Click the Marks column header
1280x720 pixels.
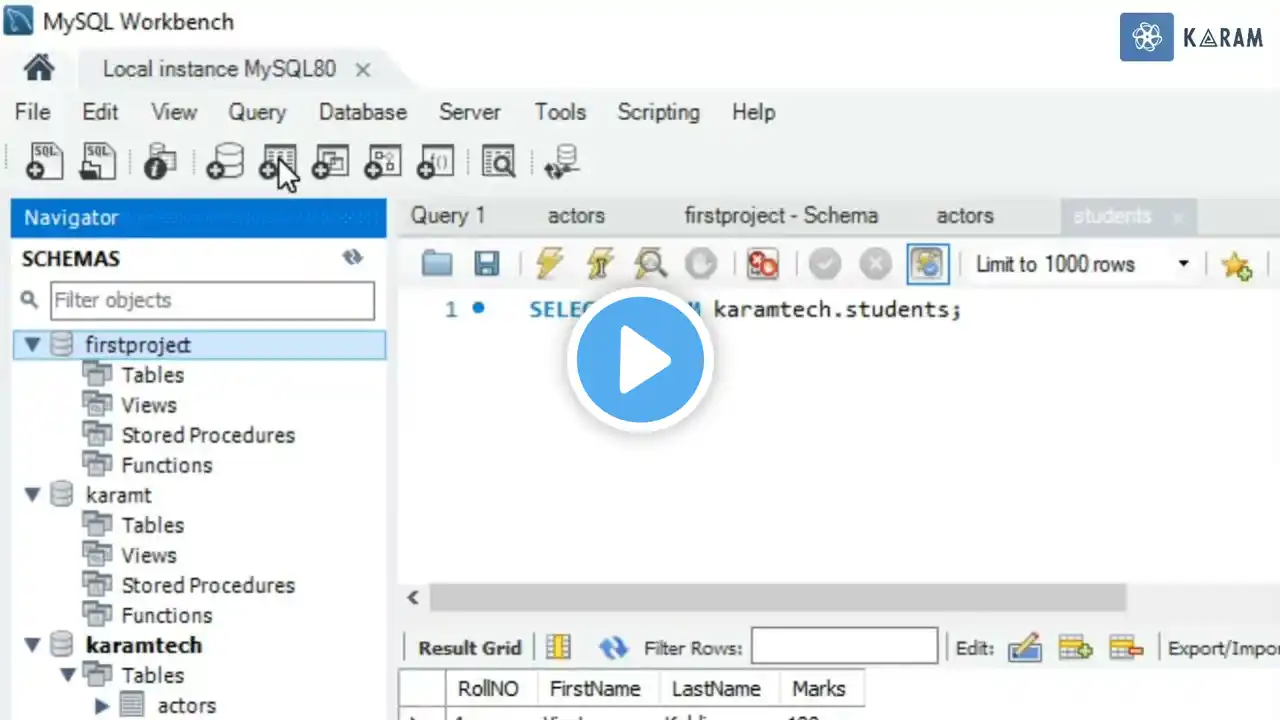click(x=819, y=689)
